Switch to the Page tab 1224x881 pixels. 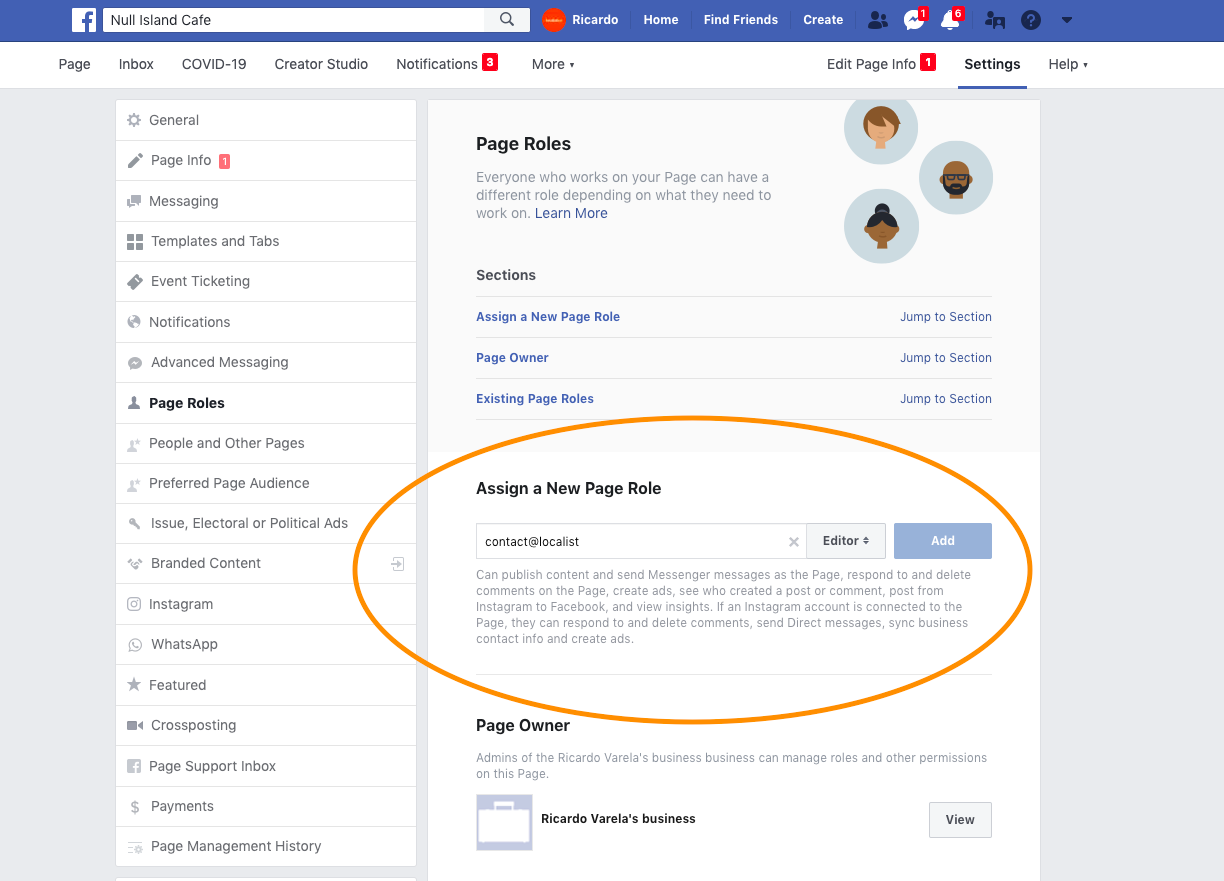pos(75,64)
